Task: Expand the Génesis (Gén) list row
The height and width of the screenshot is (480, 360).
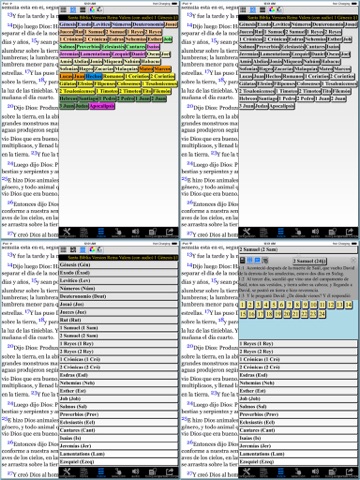Action: coord(118,265)
